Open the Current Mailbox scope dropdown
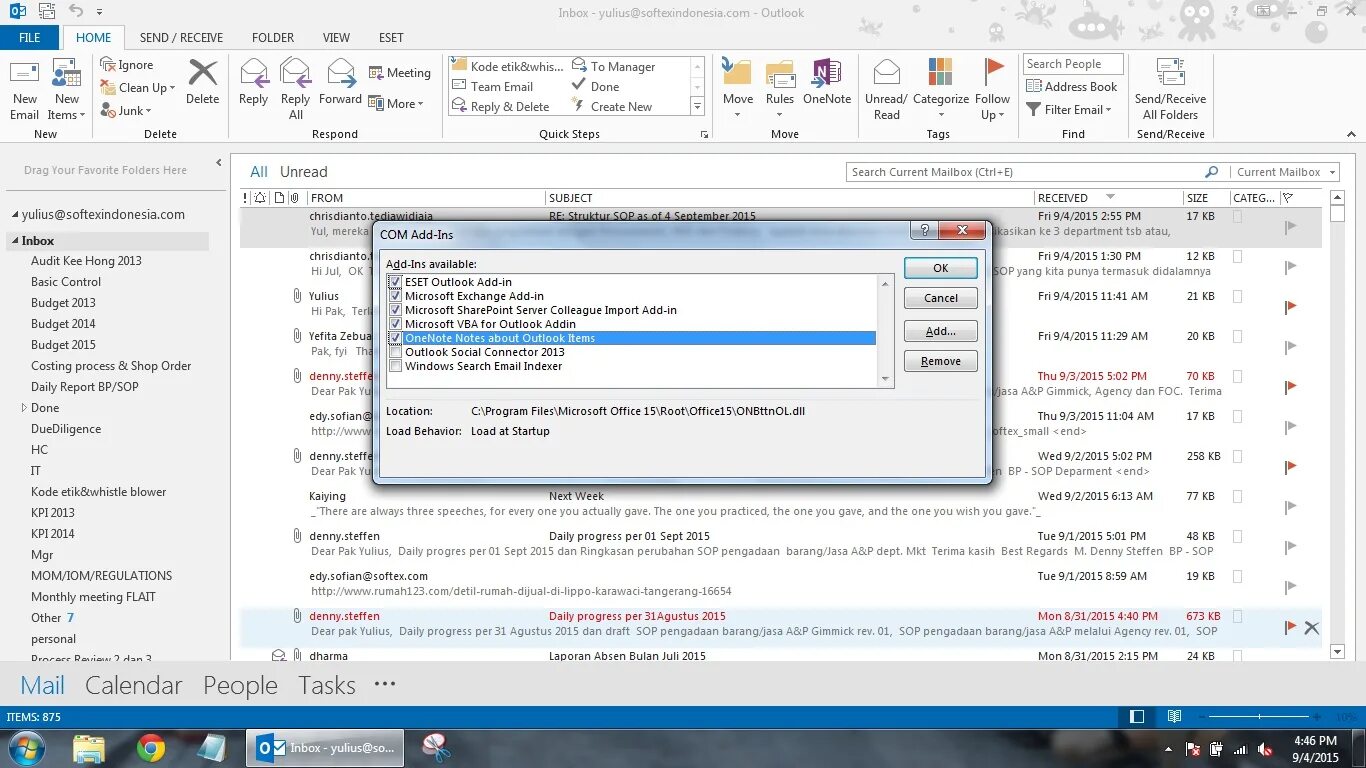1366x768 pixels. (1284, 172)
